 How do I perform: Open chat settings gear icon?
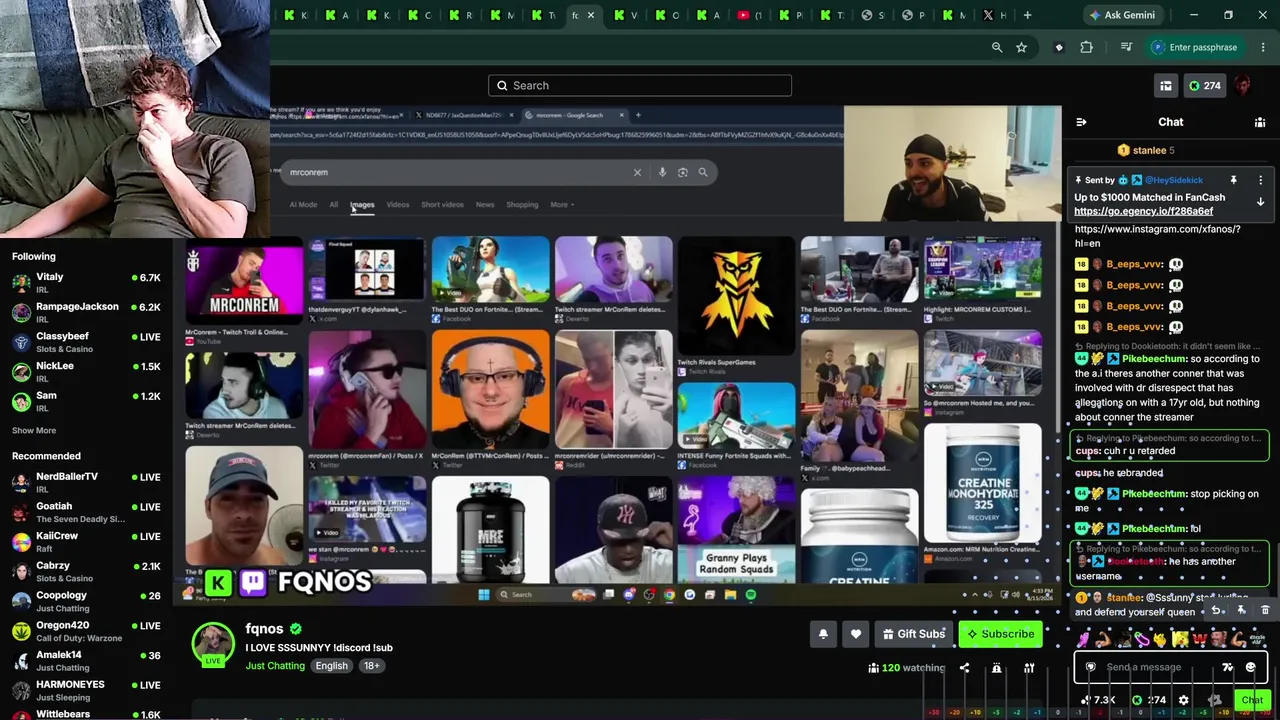click(1184, 700)
